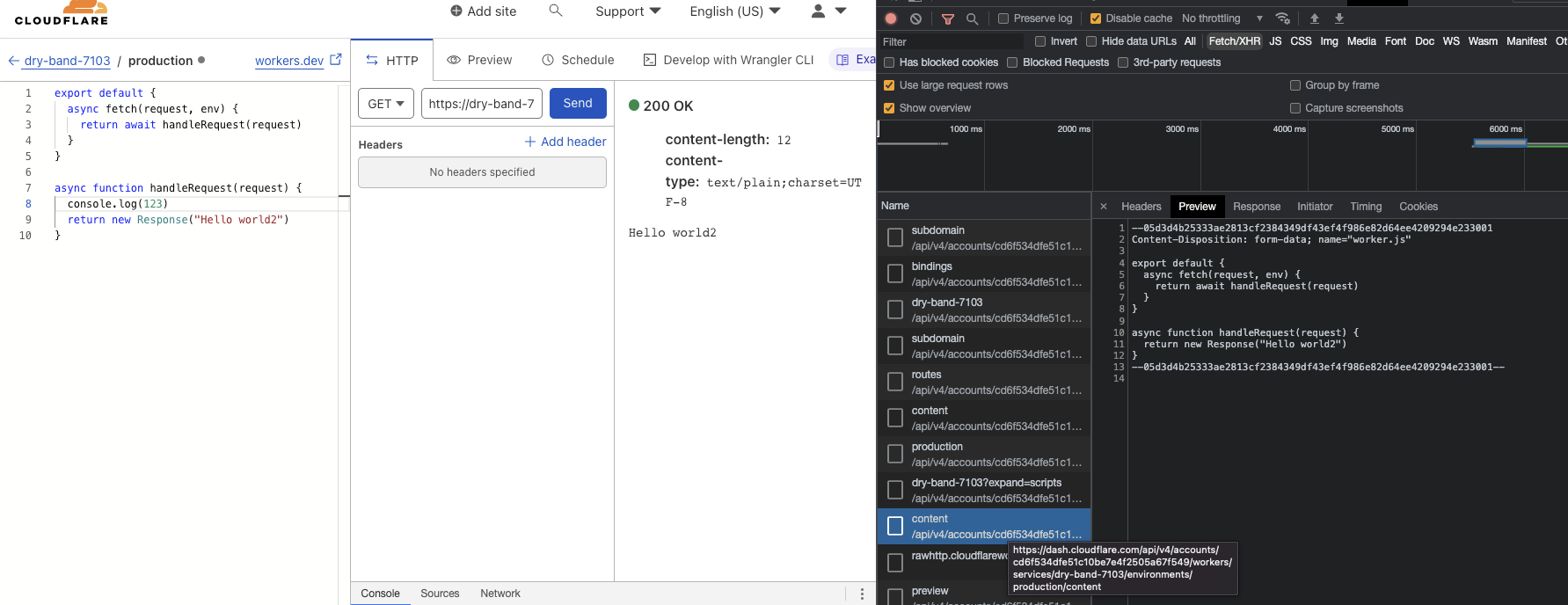Viewport: 1568px width, 605px height.
Task: Open the bottom Sources tab
Action: [440, 594]
